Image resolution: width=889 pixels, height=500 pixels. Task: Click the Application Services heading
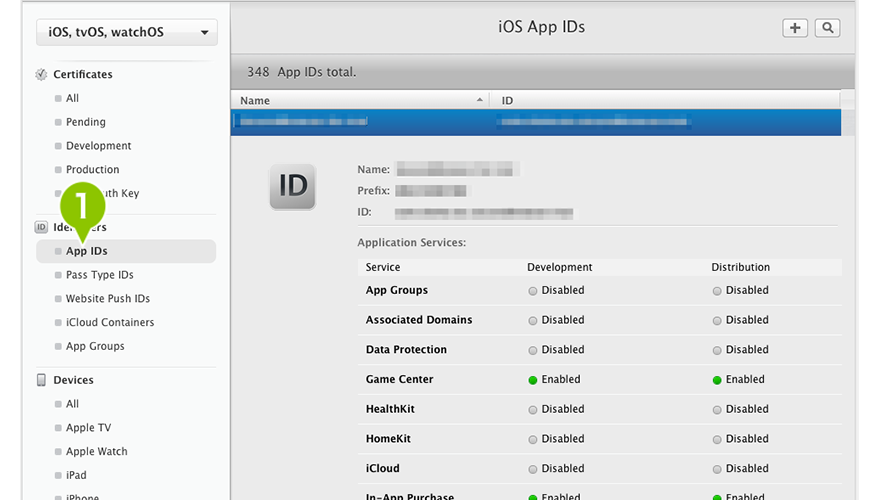(412, 243)
